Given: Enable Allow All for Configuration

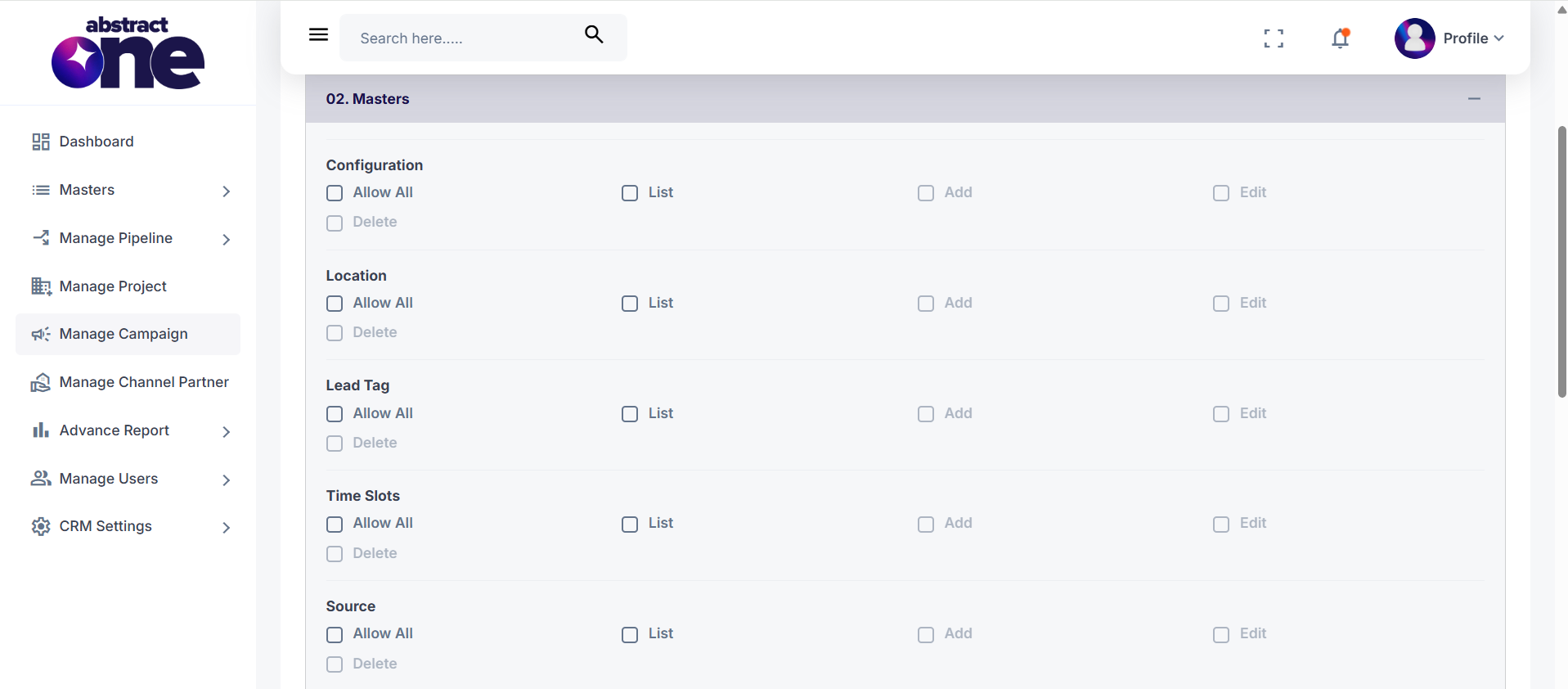Looking at the screenshot, I should [x=335, y=193].
